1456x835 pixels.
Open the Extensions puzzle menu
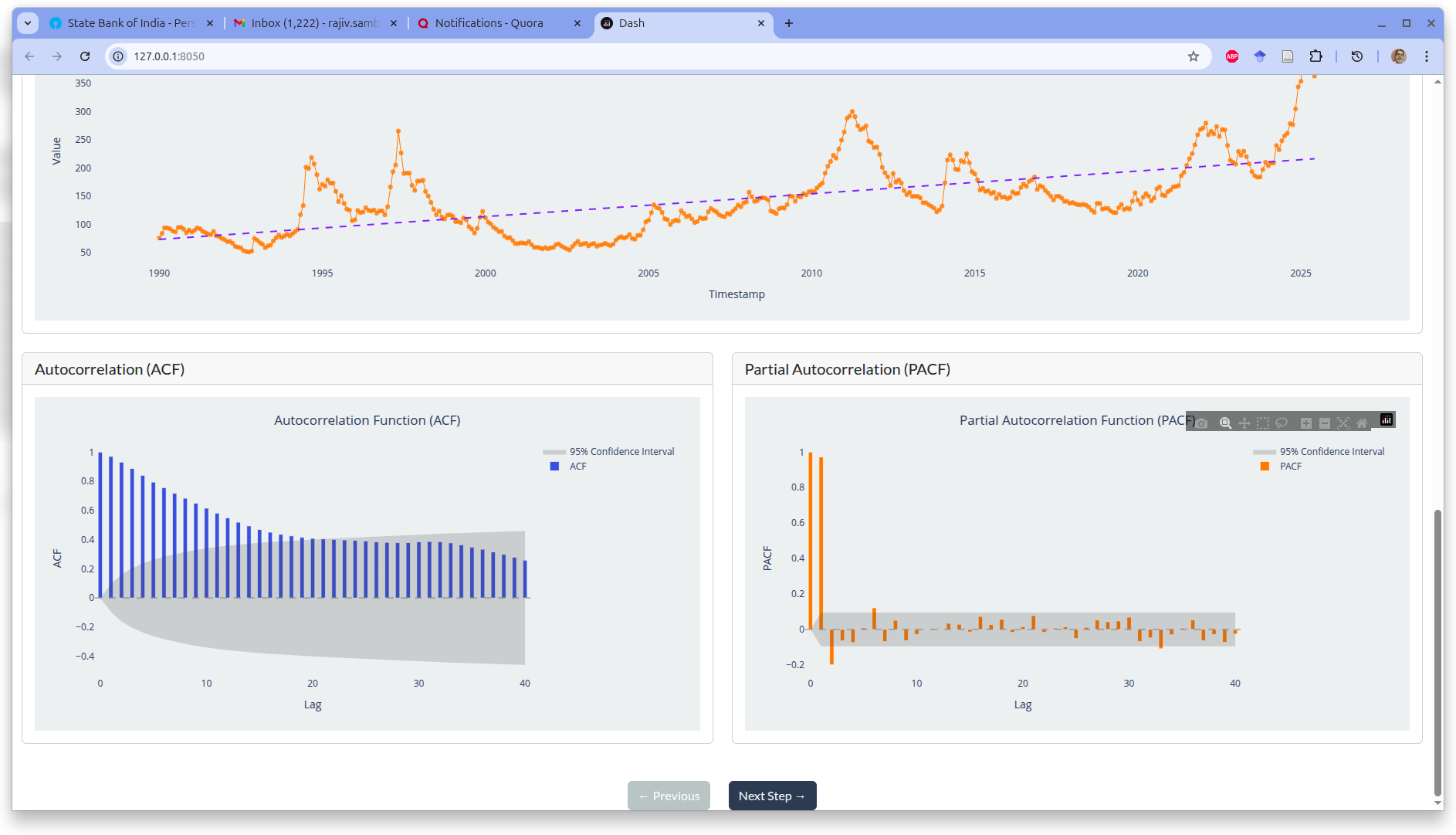pyautogui.click(x=1315, y=56)
